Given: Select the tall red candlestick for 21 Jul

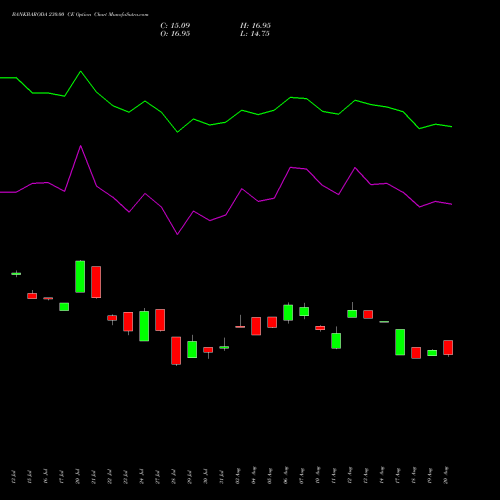Looking at the screenshot, I should [96, 282].
